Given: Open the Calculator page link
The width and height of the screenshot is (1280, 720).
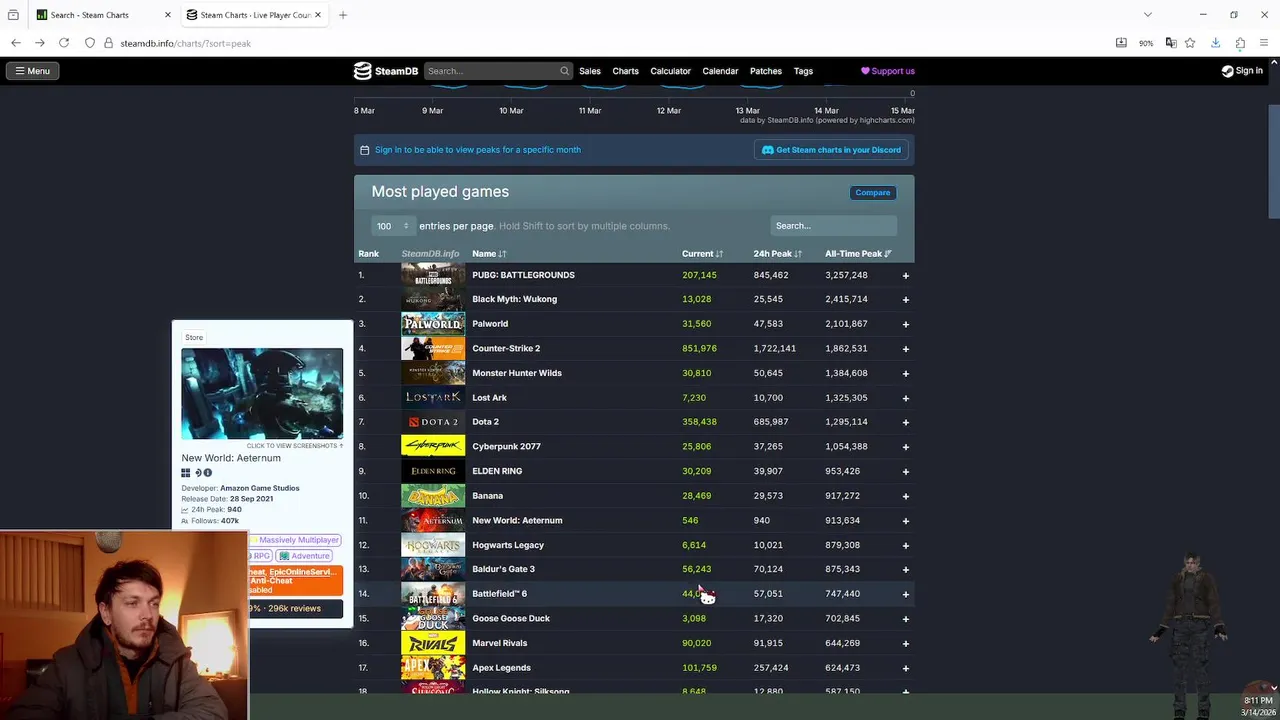Looking at the screenshot, I should [670, 71].
